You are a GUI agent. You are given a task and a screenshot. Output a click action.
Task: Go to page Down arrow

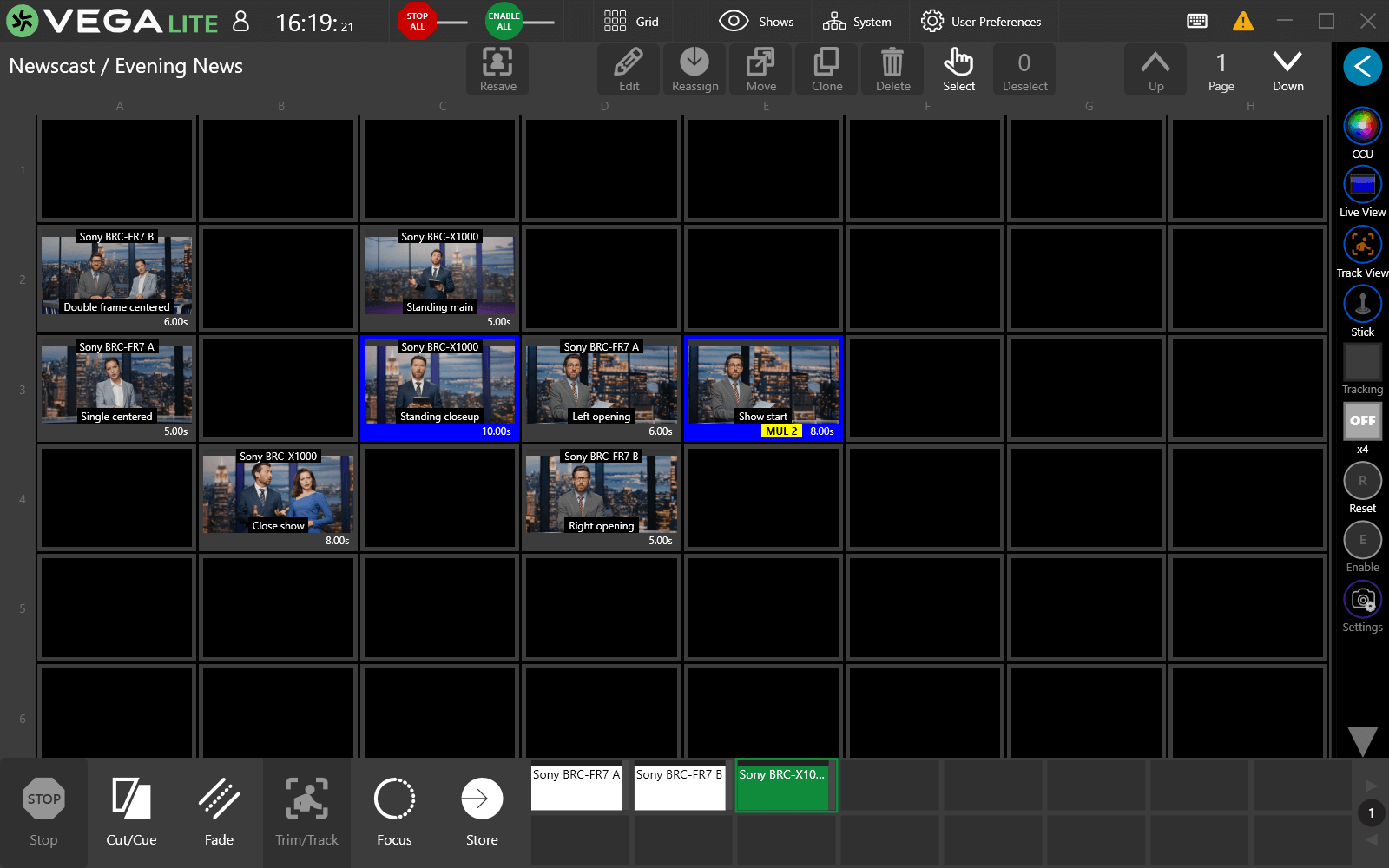[1287, 69]
